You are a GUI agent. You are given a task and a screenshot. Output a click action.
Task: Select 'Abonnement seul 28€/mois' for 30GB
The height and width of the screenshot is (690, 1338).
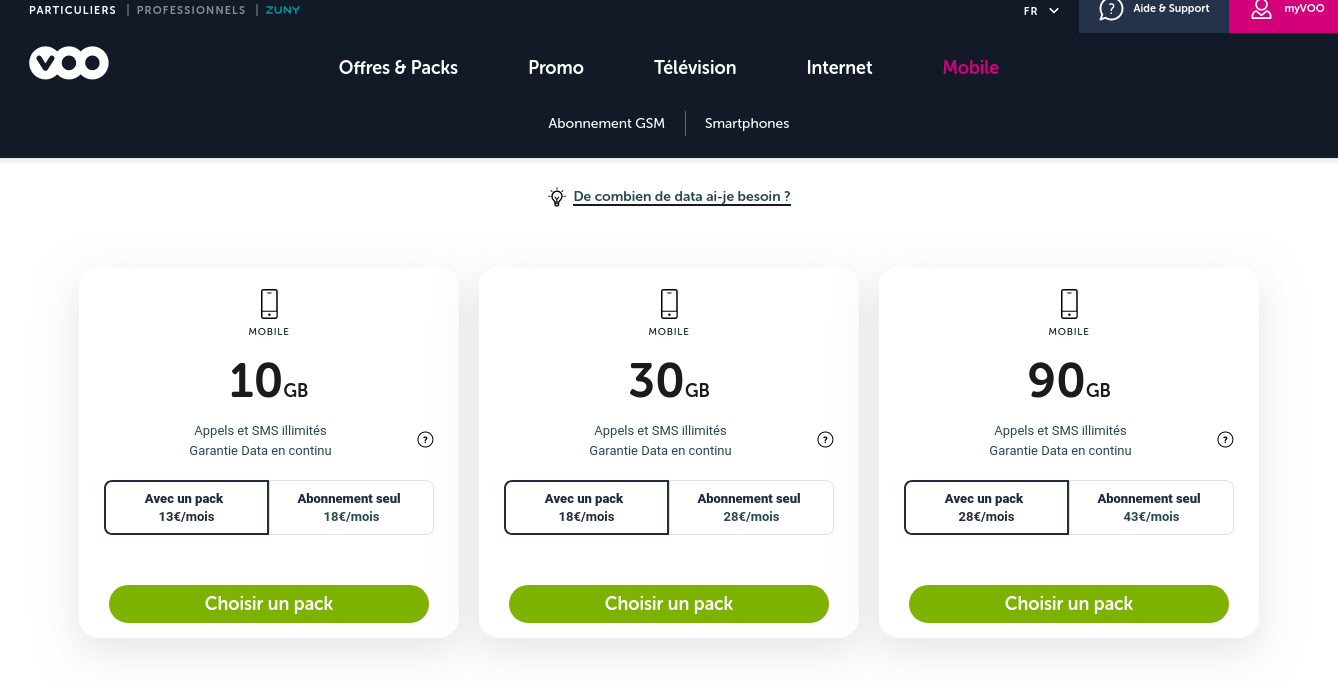[751, 508]
